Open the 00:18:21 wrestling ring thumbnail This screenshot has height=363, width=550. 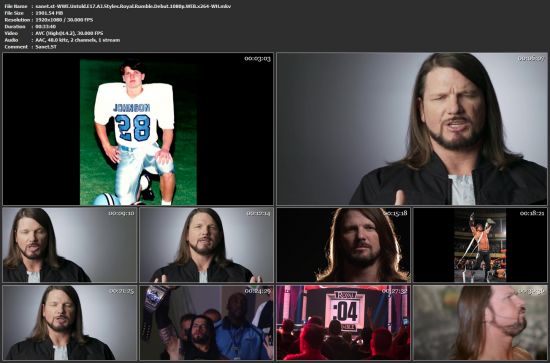click(480, 245)
